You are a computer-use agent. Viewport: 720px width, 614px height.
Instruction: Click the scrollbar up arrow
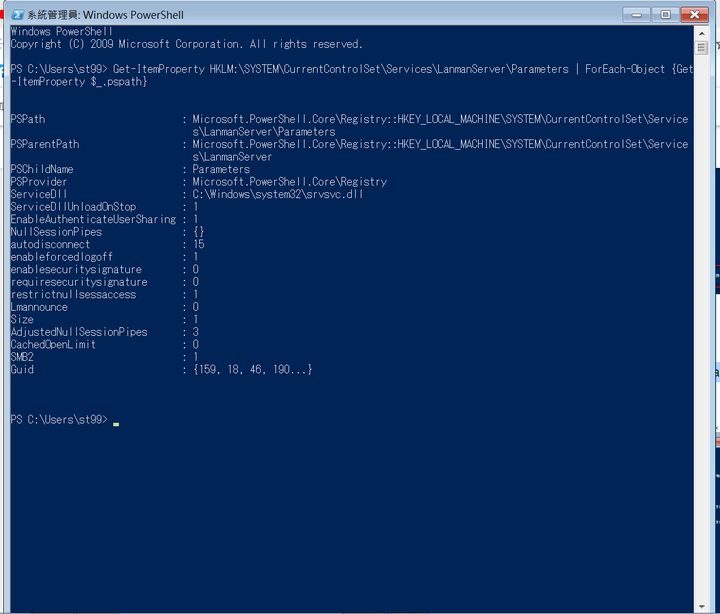click(701, 33)
